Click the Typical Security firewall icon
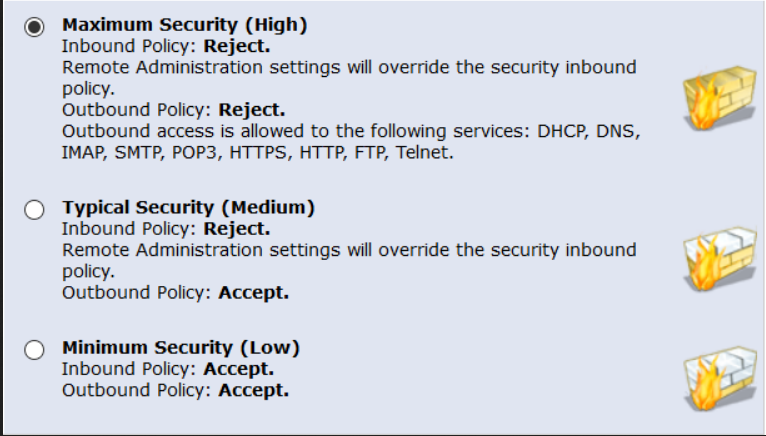The width and height of the screenshot is (766, 436). [716, 261]
